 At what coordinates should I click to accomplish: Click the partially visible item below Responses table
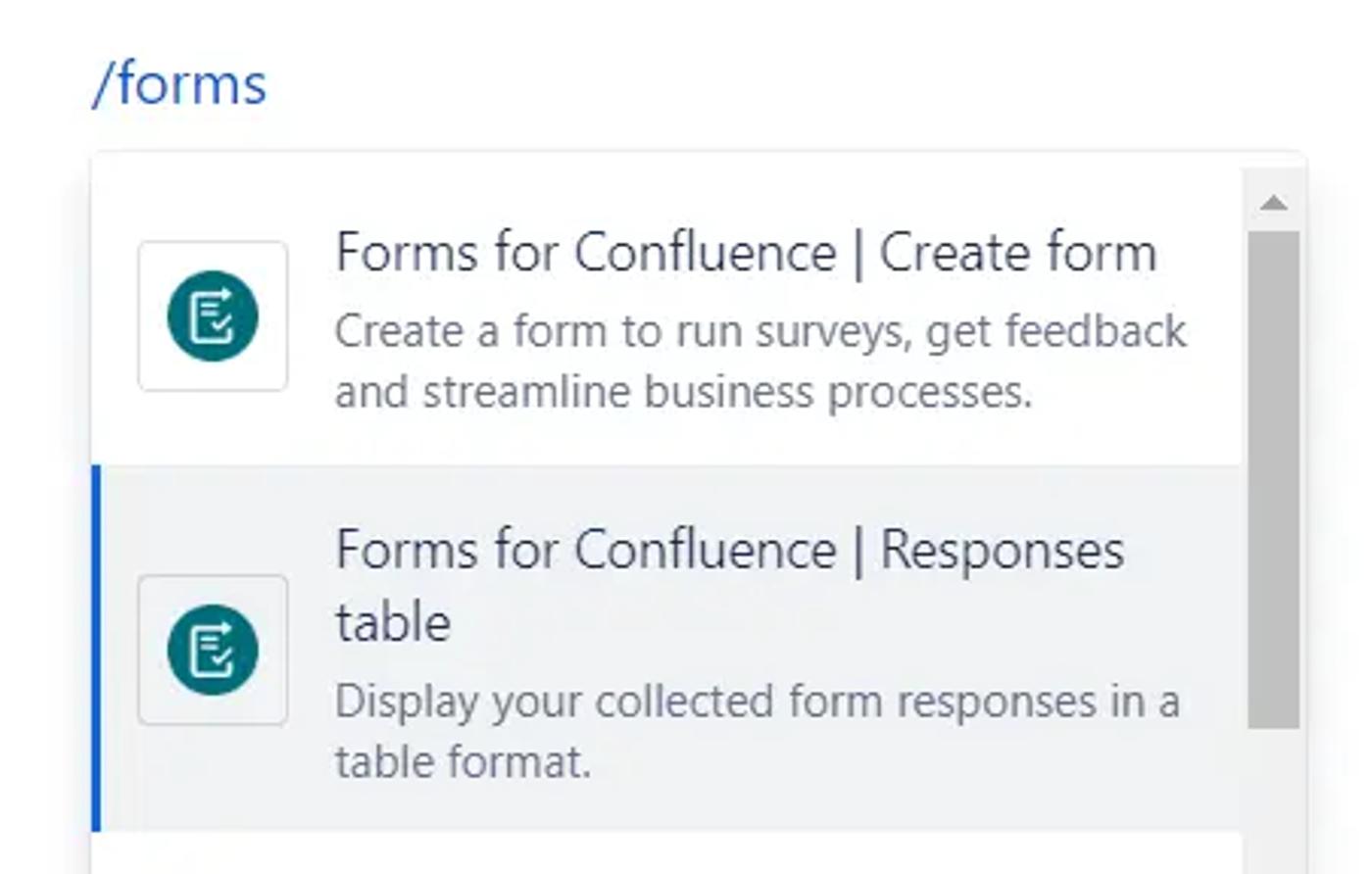coord(666,854)
